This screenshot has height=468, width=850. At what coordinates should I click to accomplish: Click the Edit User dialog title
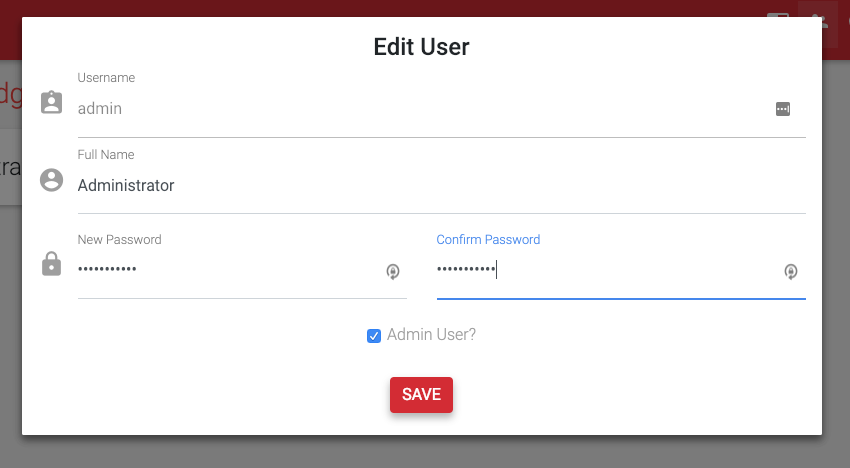point(421,47)
